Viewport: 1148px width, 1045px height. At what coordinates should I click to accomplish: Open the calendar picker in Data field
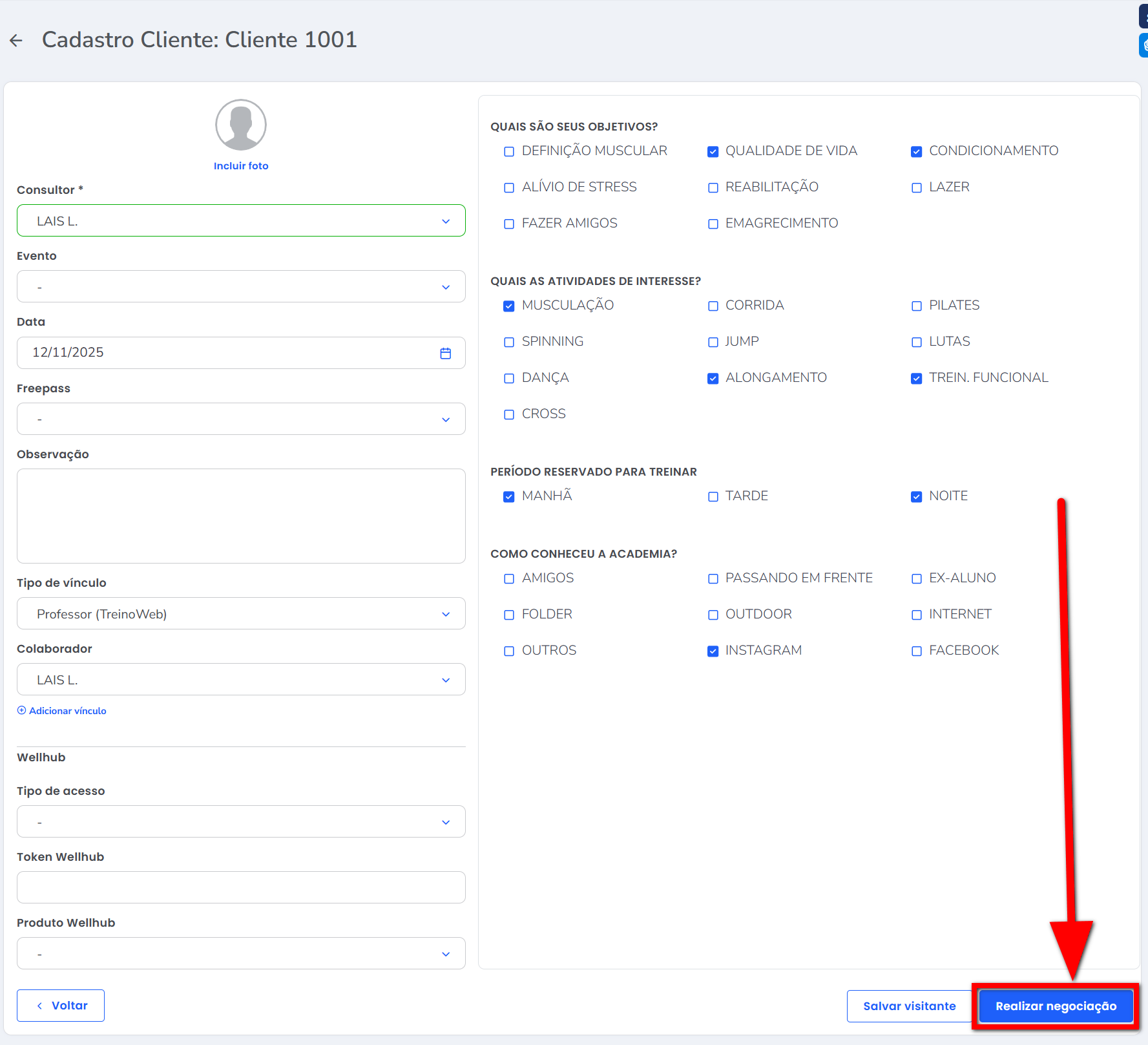(x=445, y=354)
